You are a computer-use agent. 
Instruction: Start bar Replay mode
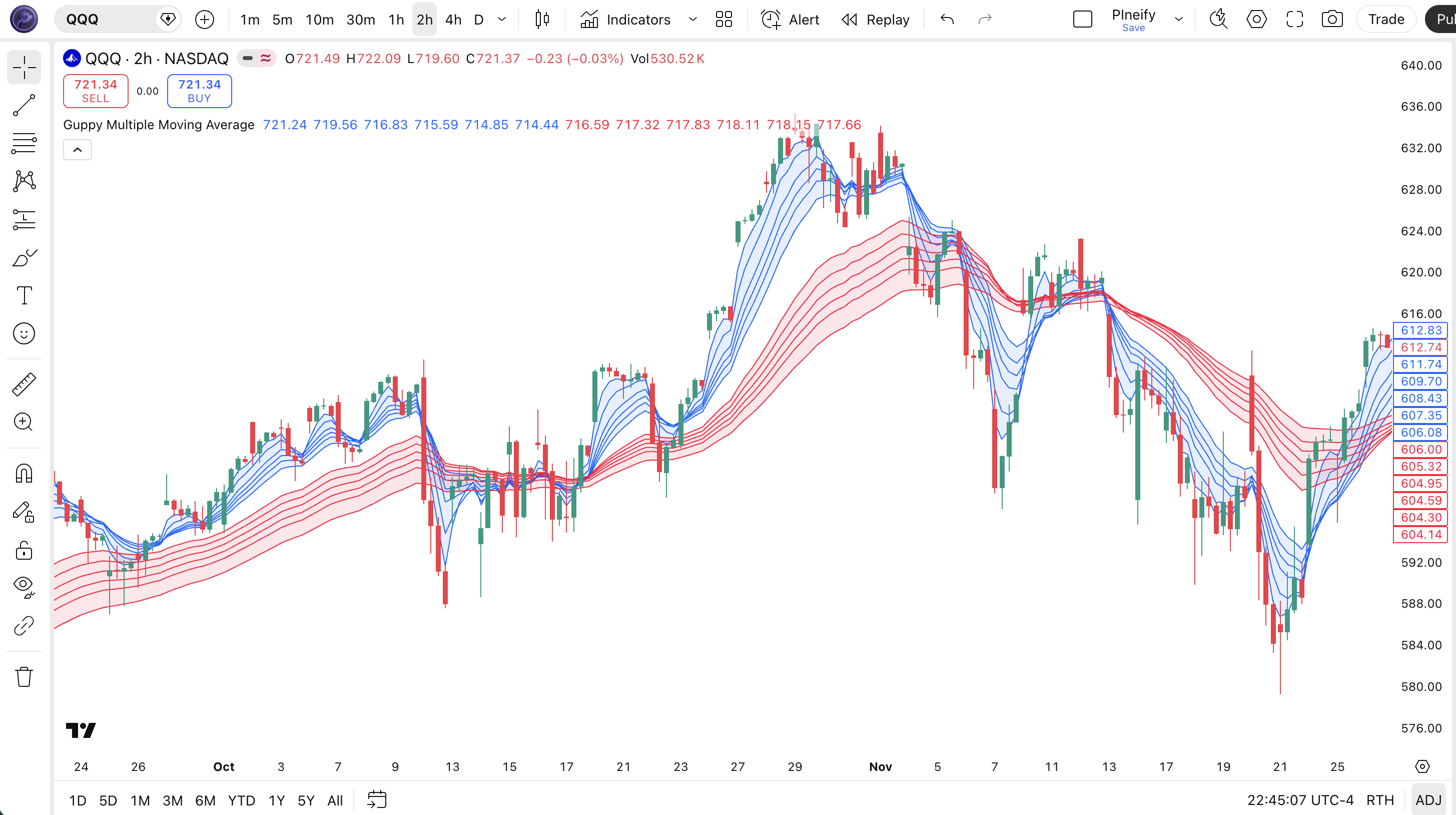coord(876,19)
